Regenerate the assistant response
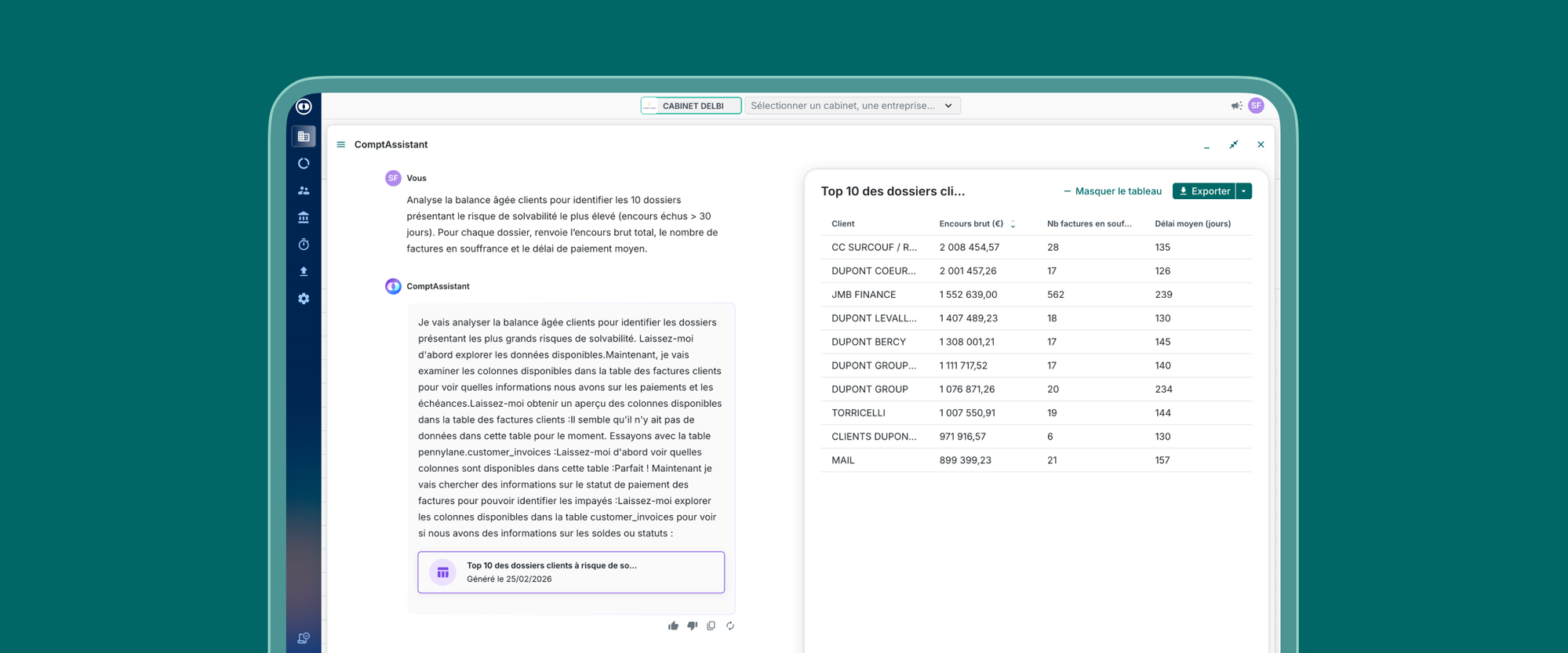 [730, 626]
